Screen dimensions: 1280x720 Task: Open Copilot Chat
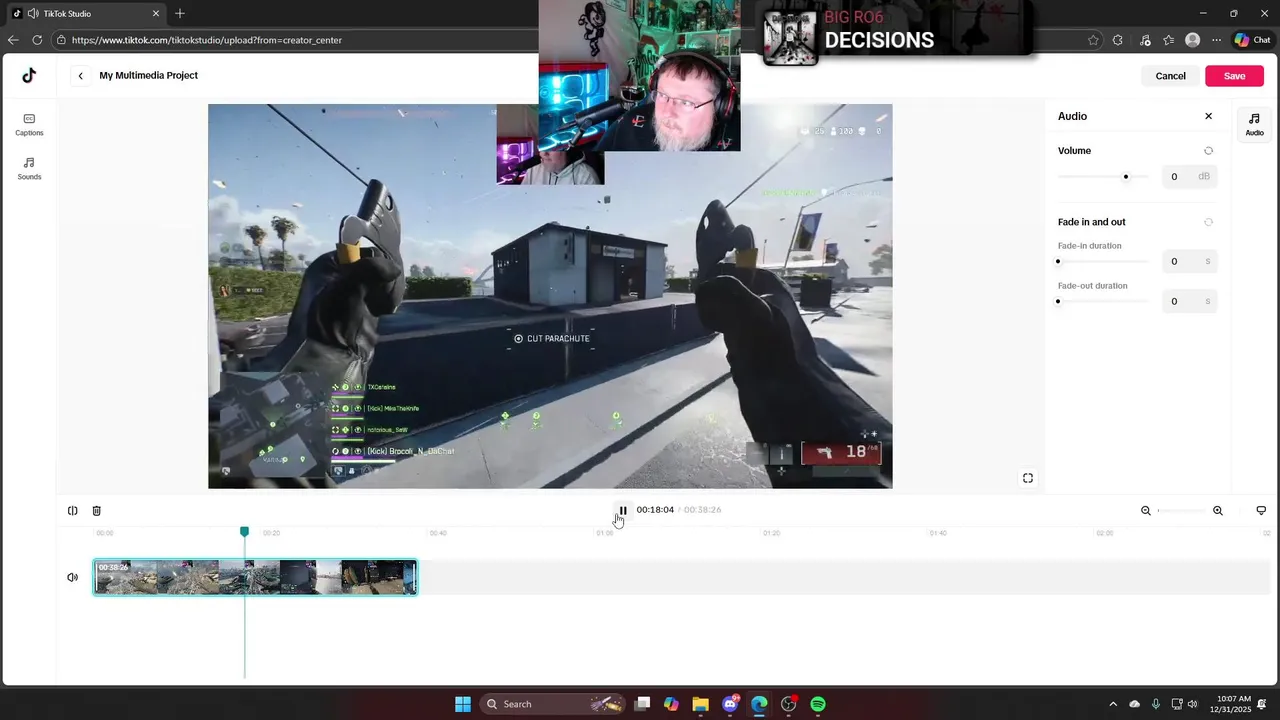tap(1252, 40)
